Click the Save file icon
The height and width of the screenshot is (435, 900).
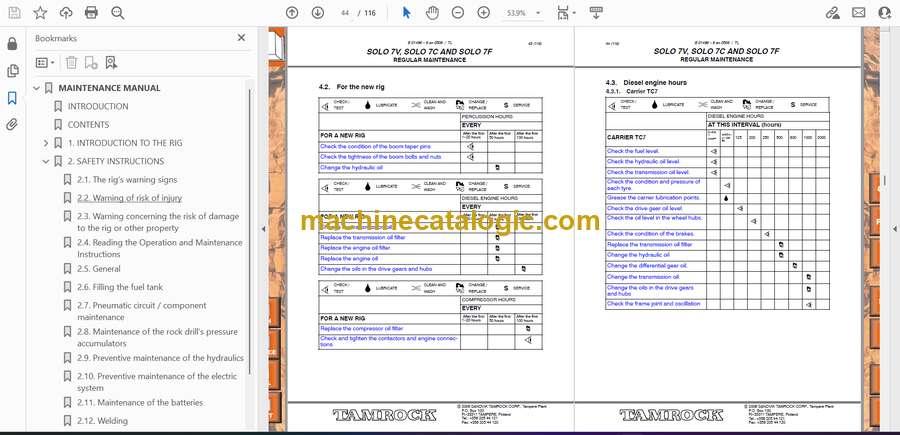coord(14,13)
